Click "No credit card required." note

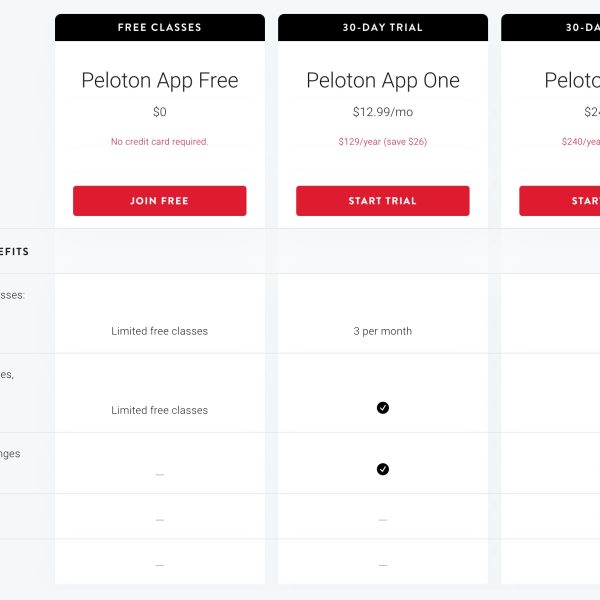pos(160,142)
